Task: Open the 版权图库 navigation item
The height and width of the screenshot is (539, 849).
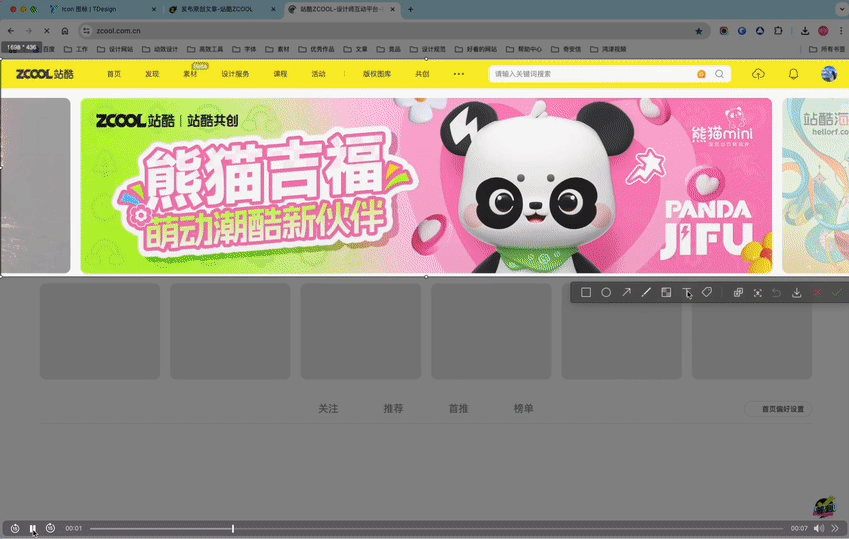Action: click(x=377, y=74)
